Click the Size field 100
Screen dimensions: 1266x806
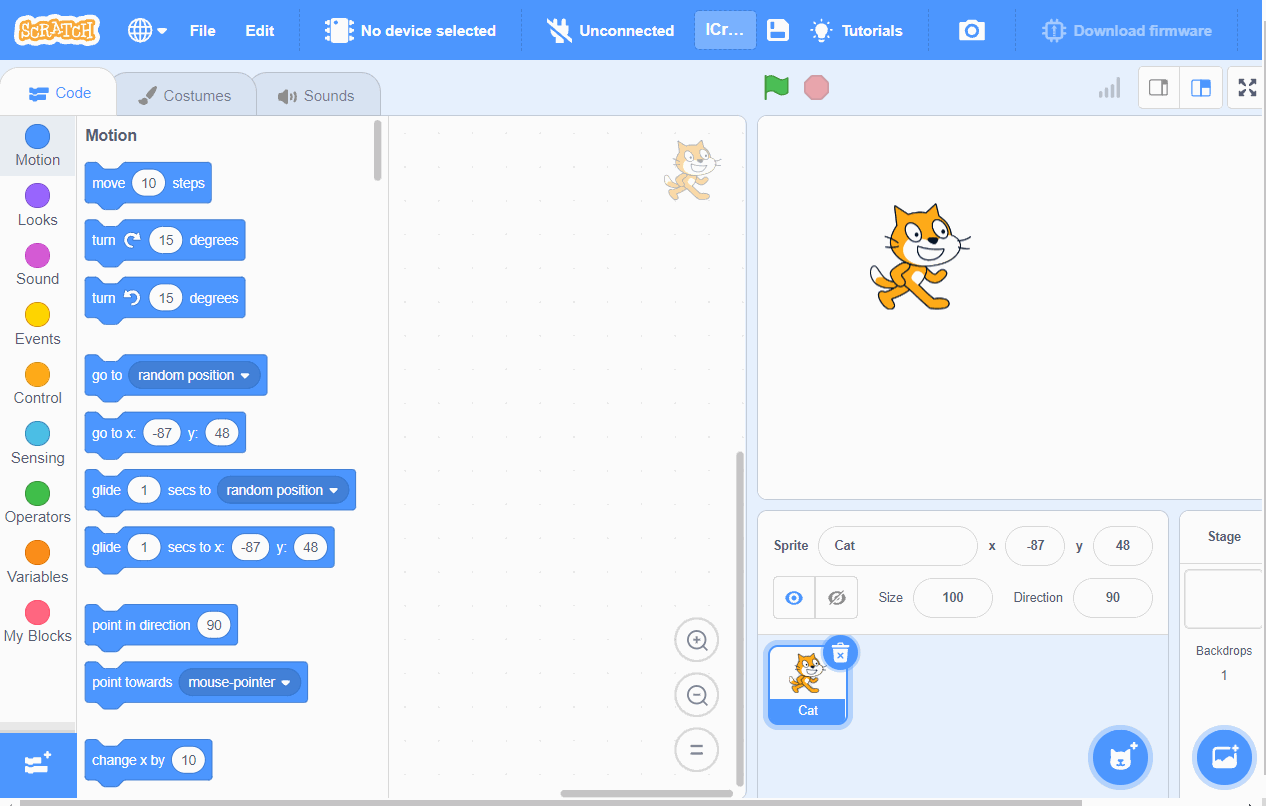(953, 598)
